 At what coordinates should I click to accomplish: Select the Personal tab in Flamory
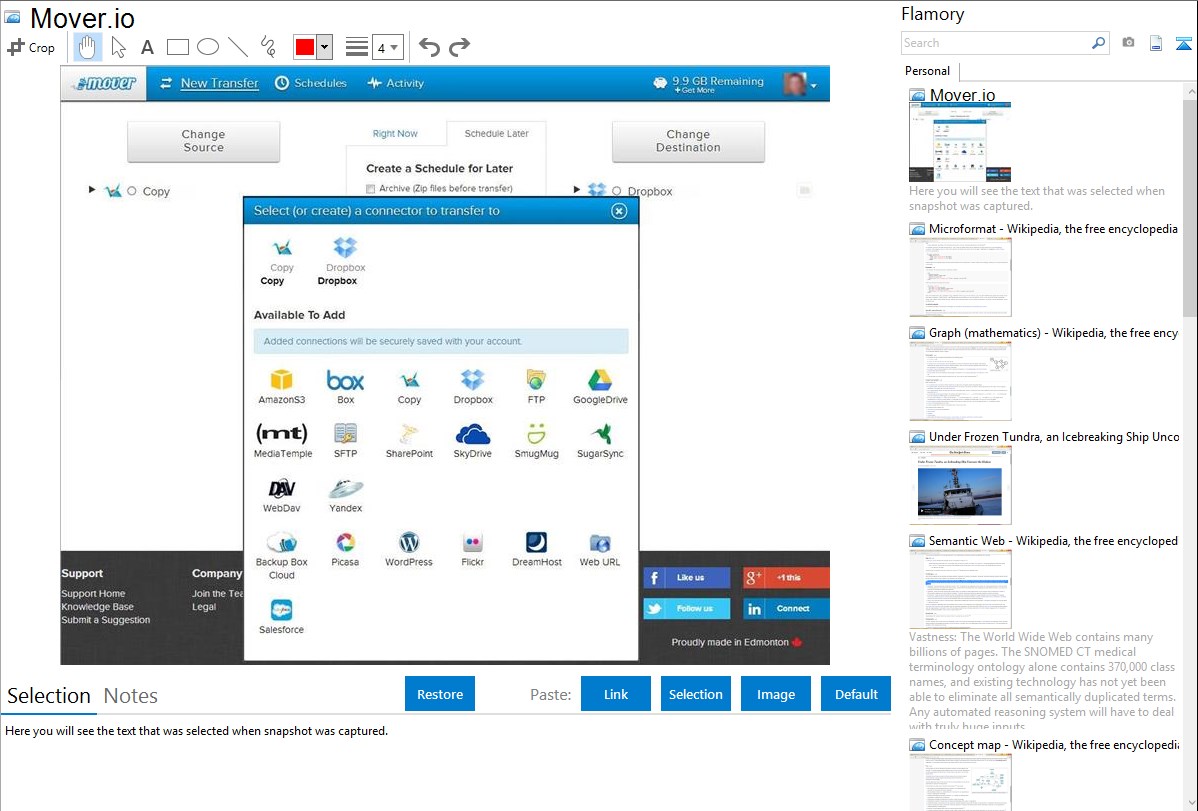(x=928, y=71)
